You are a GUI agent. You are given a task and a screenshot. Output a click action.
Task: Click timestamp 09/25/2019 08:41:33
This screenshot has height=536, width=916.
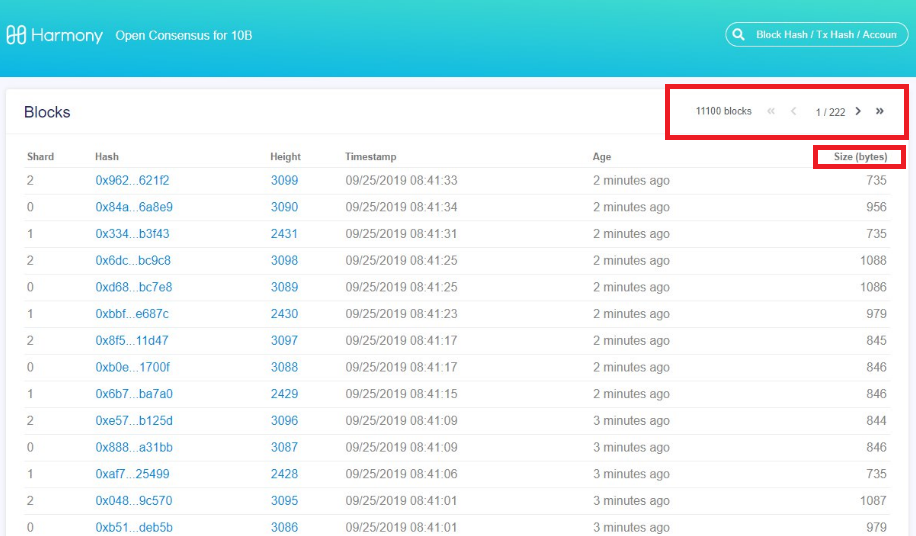coord(401,180)
